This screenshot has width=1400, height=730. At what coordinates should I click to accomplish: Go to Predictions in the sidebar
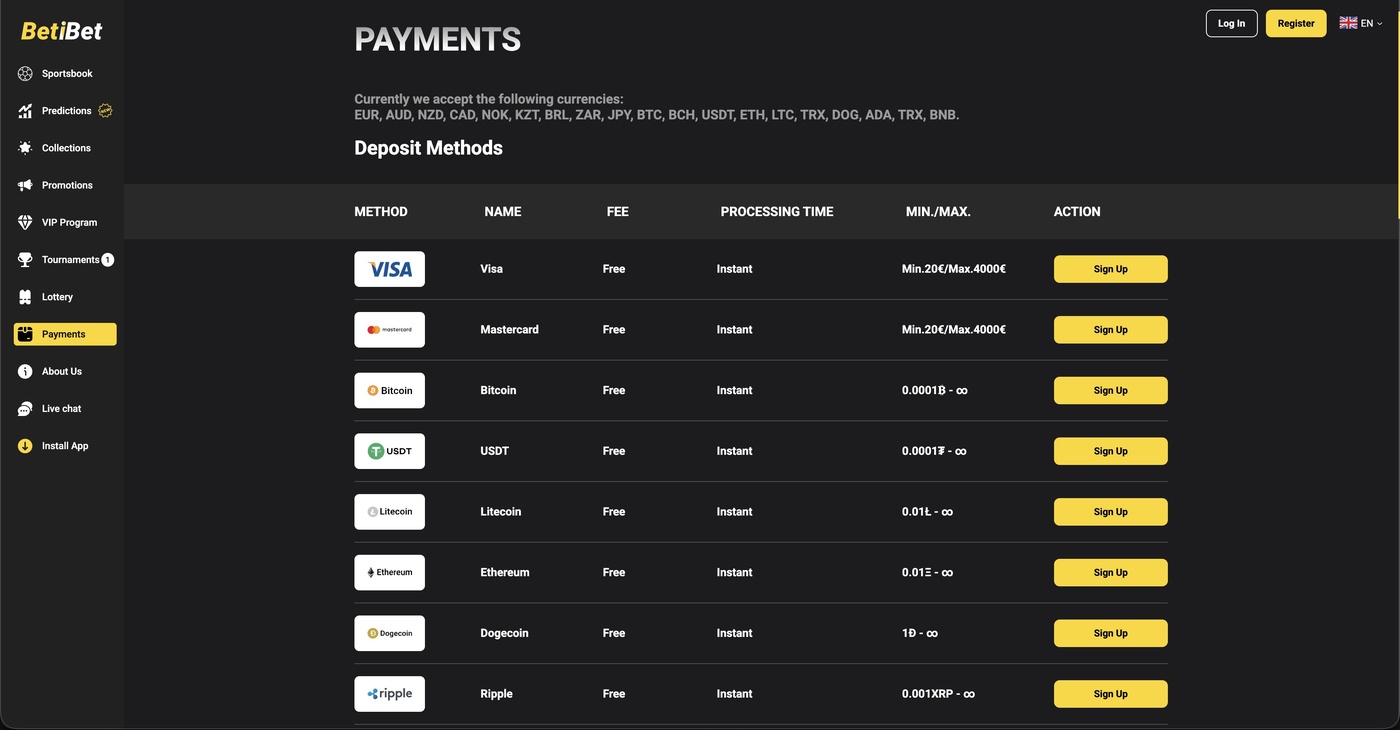65,111
